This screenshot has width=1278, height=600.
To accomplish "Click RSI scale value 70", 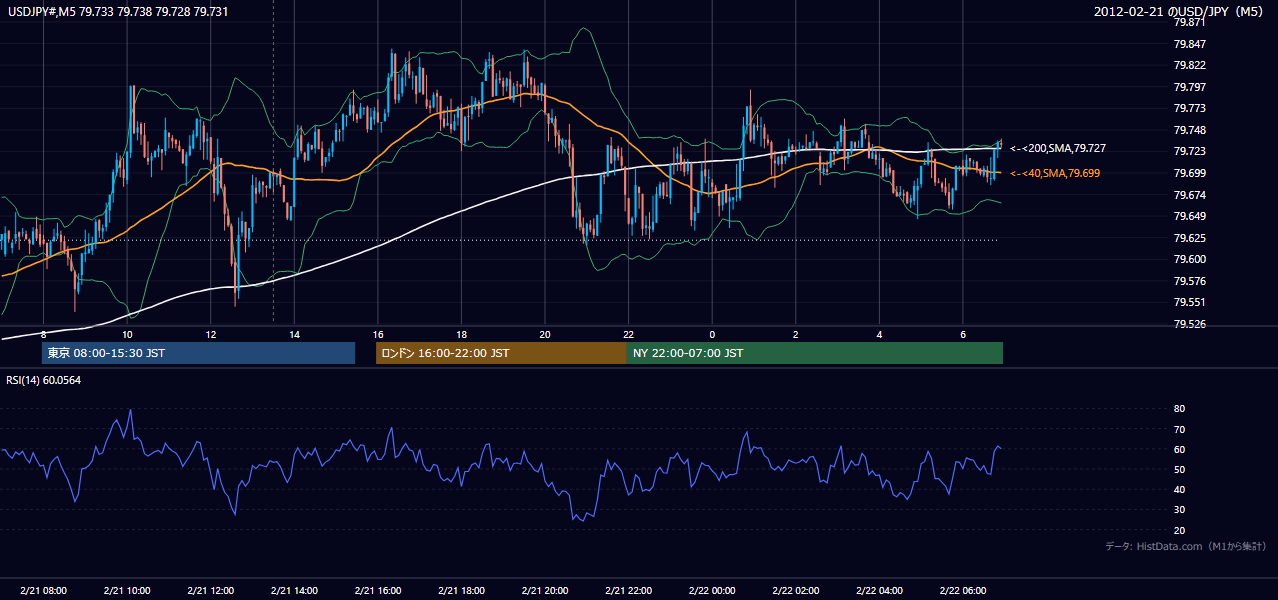I will click(1180, 429).
